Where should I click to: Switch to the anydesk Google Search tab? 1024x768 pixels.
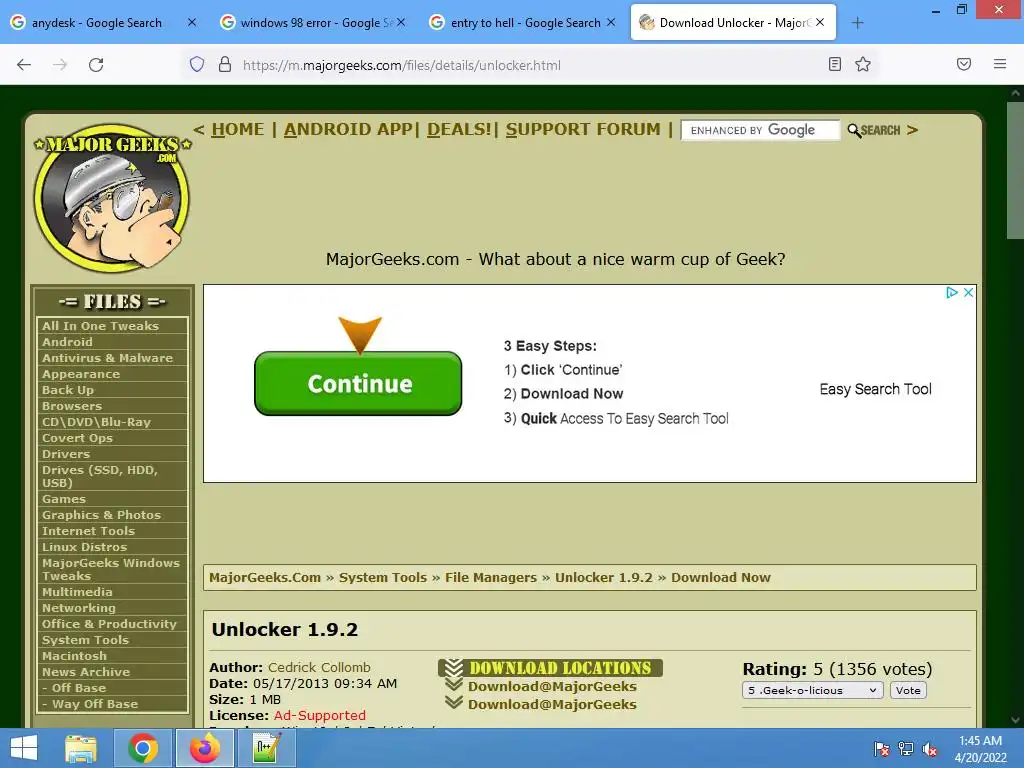(97, 23)
